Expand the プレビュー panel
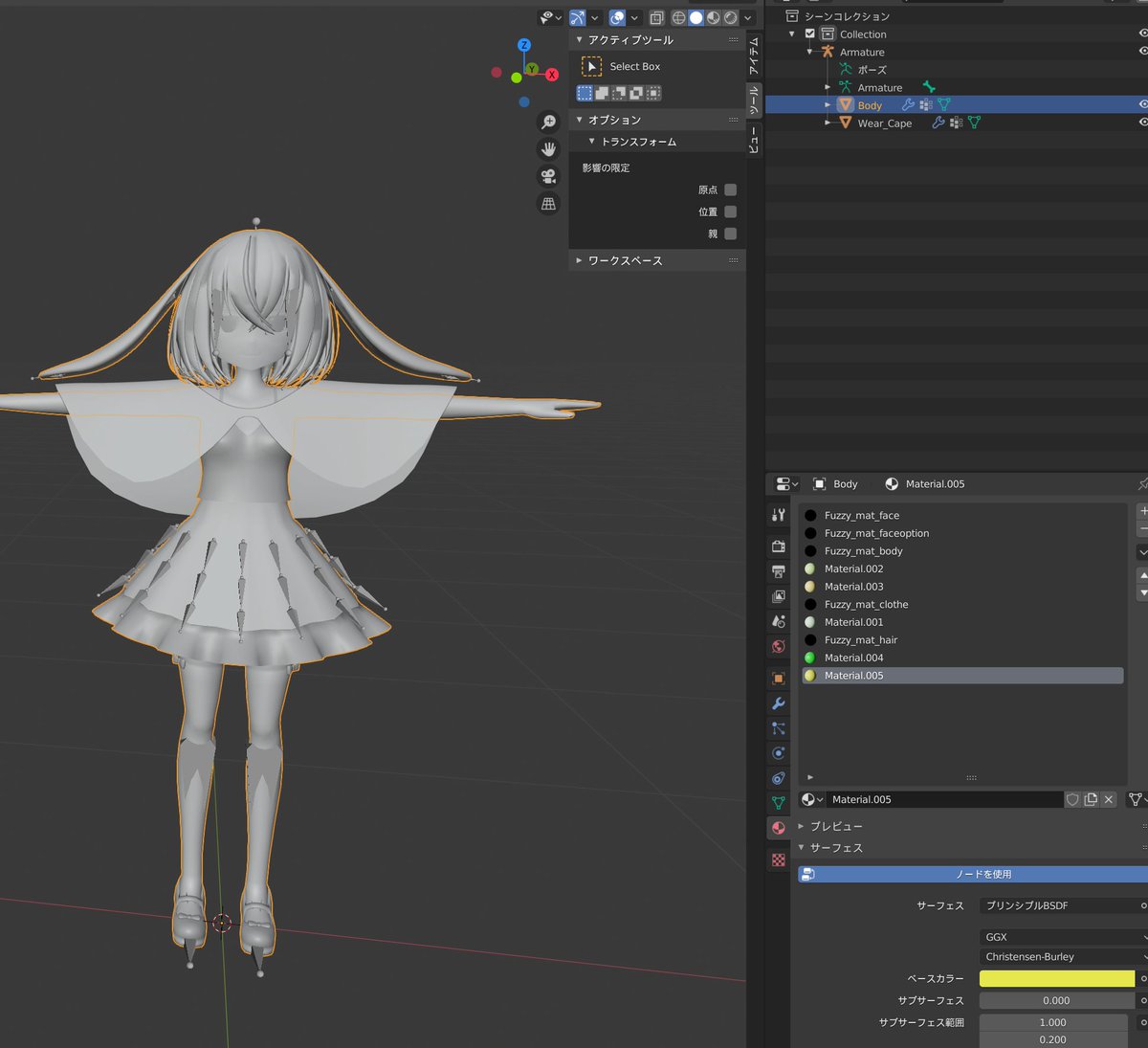1148x1048 pixels. pos(802,826)
